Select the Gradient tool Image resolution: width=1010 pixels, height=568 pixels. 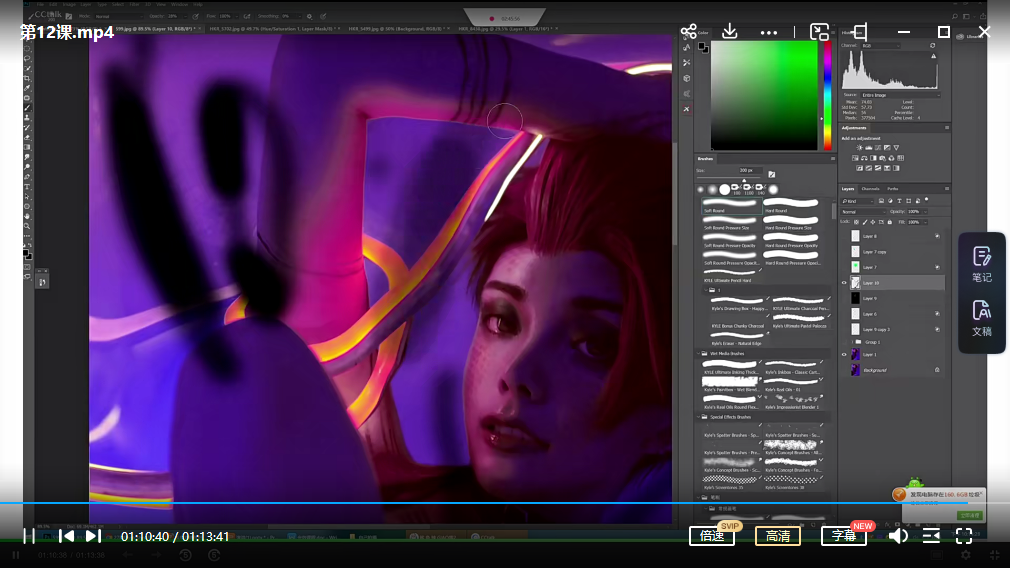[27, 147]
